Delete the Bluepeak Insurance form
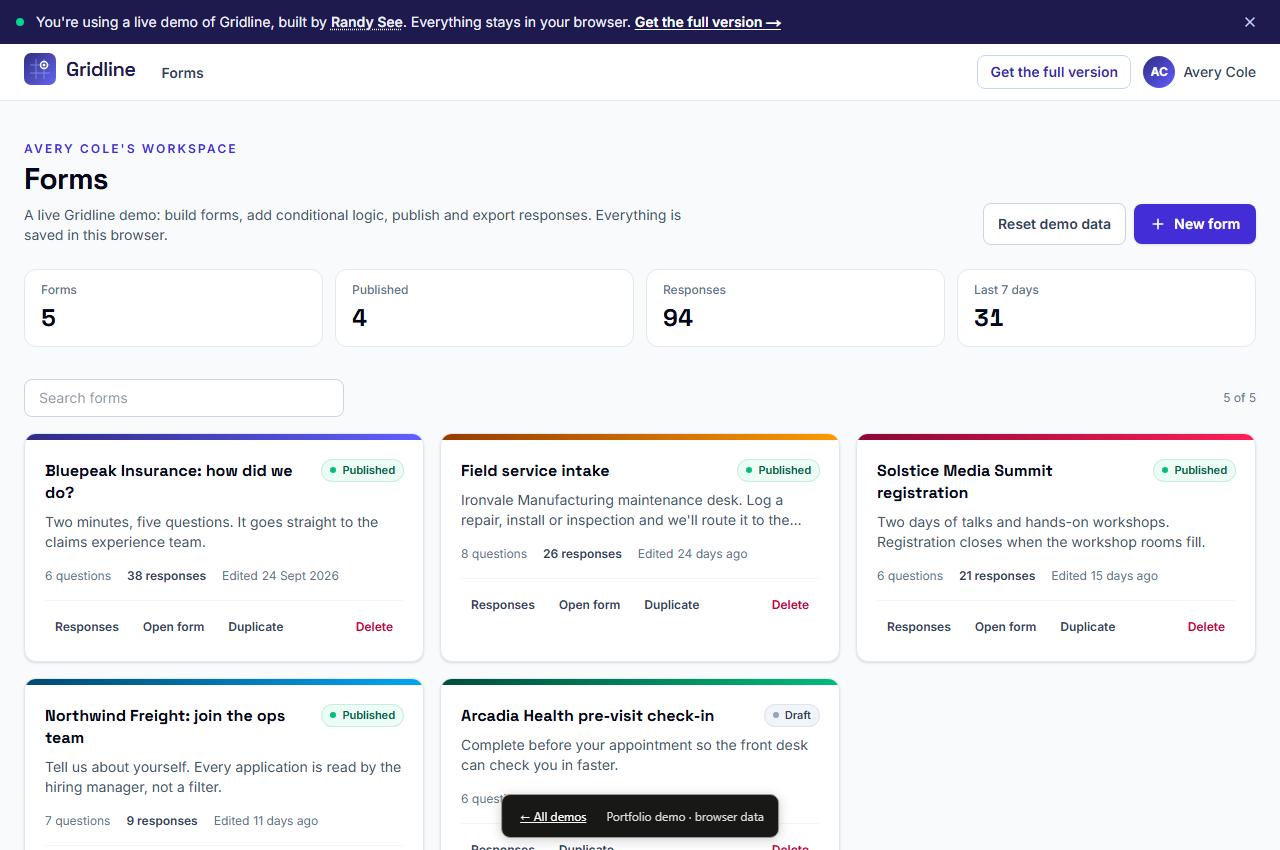1280x850 pixels. (x=374, y=627)
